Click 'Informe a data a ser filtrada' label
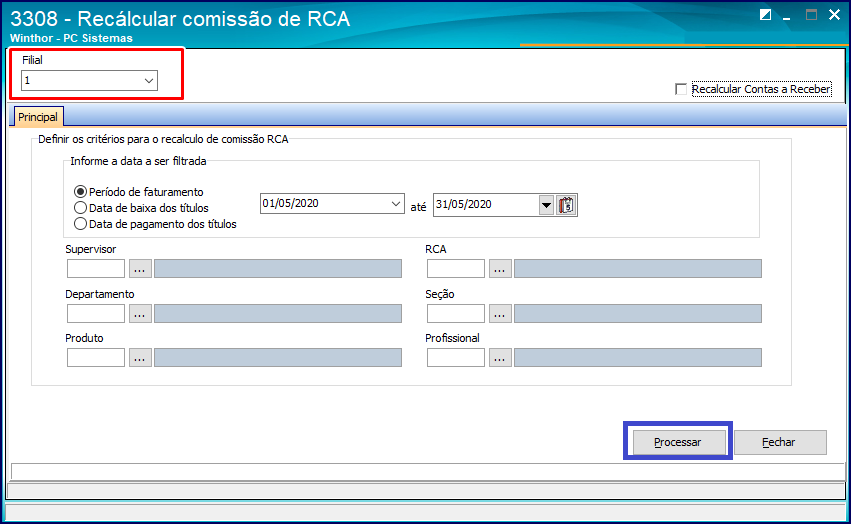 point(138,161)
